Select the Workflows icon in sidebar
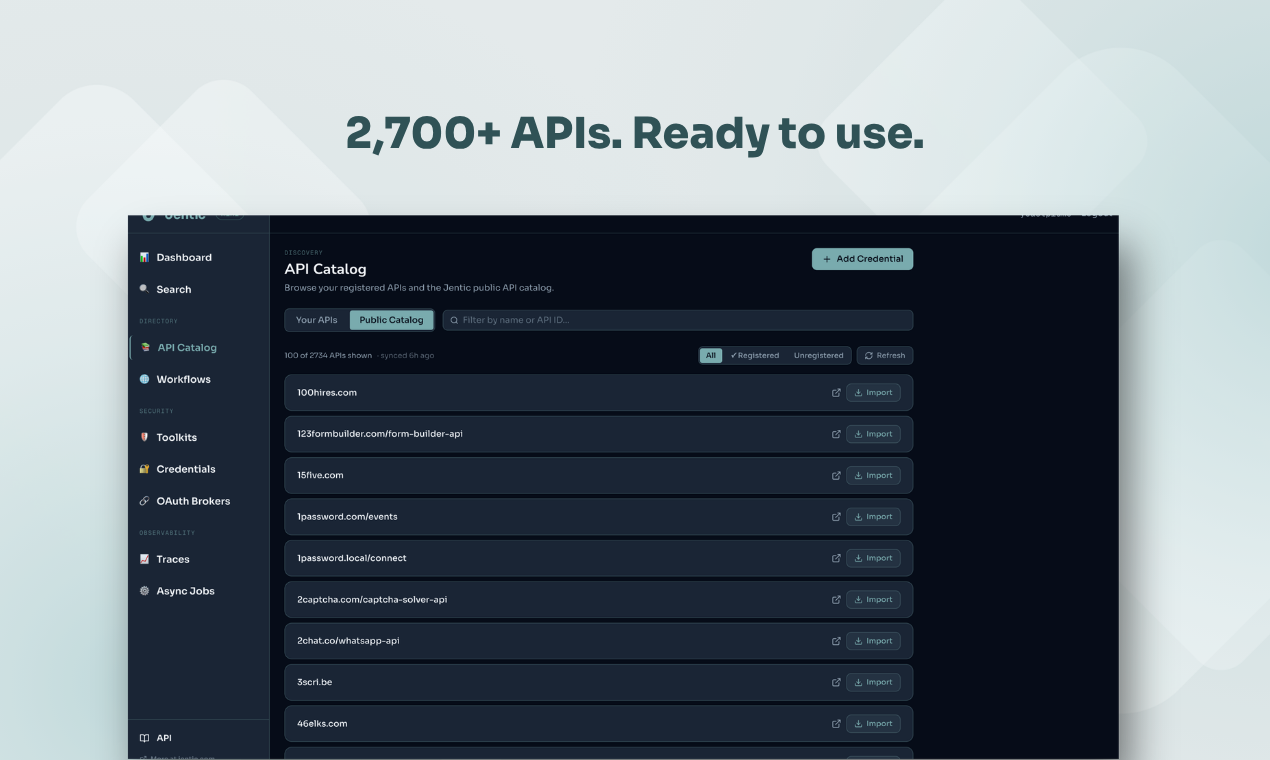Viewport: 1270px width, 760px height. [x=144, y=379]
